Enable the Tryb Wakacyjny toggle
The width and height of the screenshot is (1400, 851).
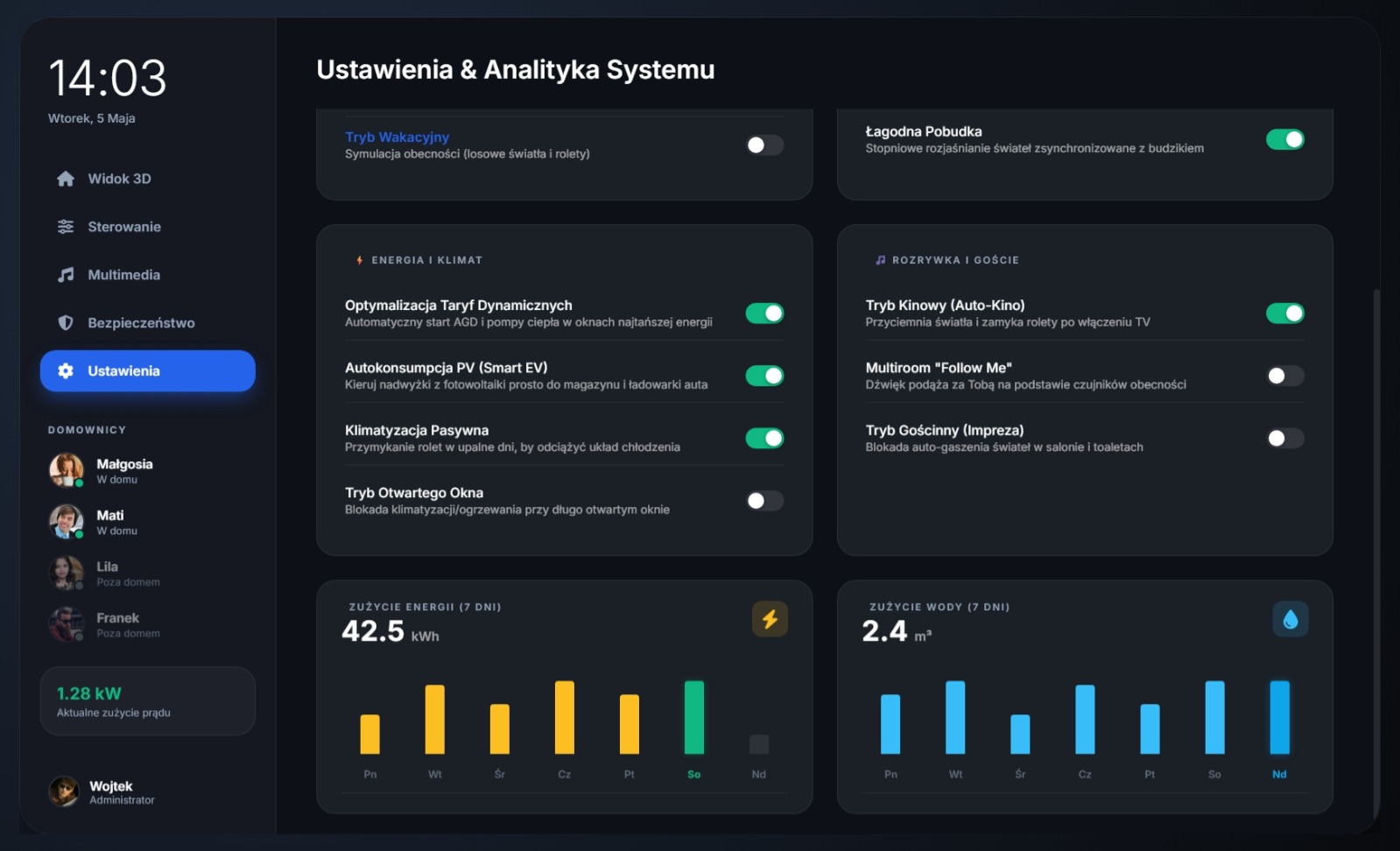(764, 145)
